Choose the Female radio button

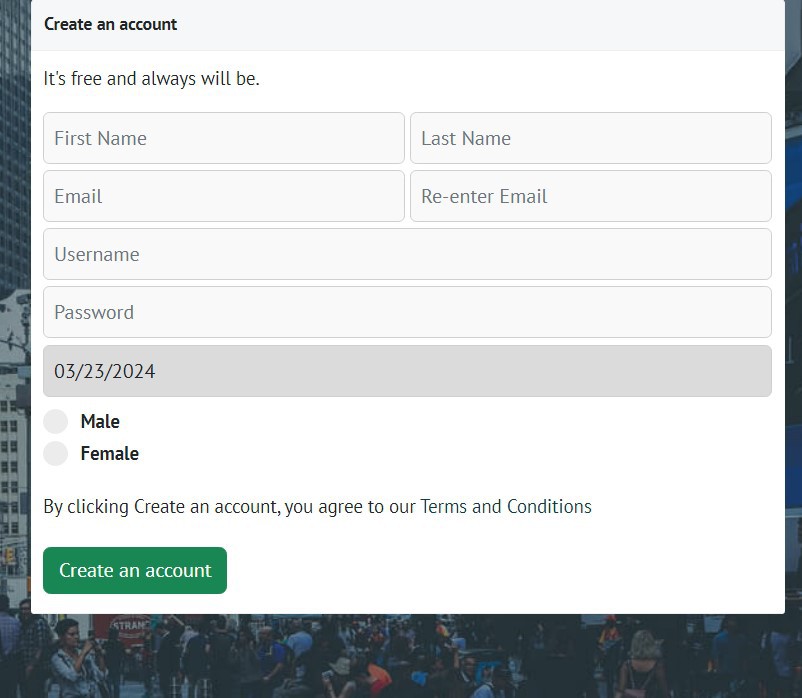coord(56,453)
